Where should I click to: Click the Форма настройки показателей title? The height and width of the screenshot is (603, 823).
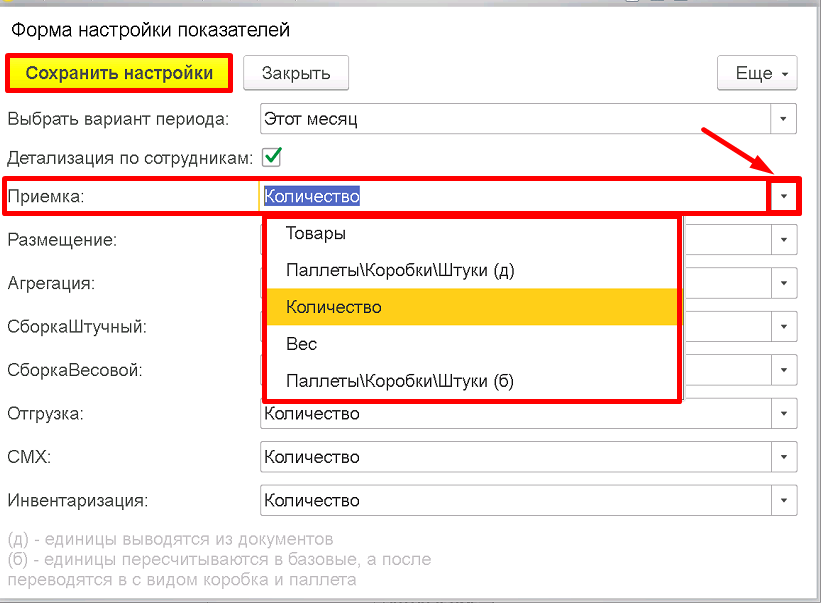[x=150, y=30]
